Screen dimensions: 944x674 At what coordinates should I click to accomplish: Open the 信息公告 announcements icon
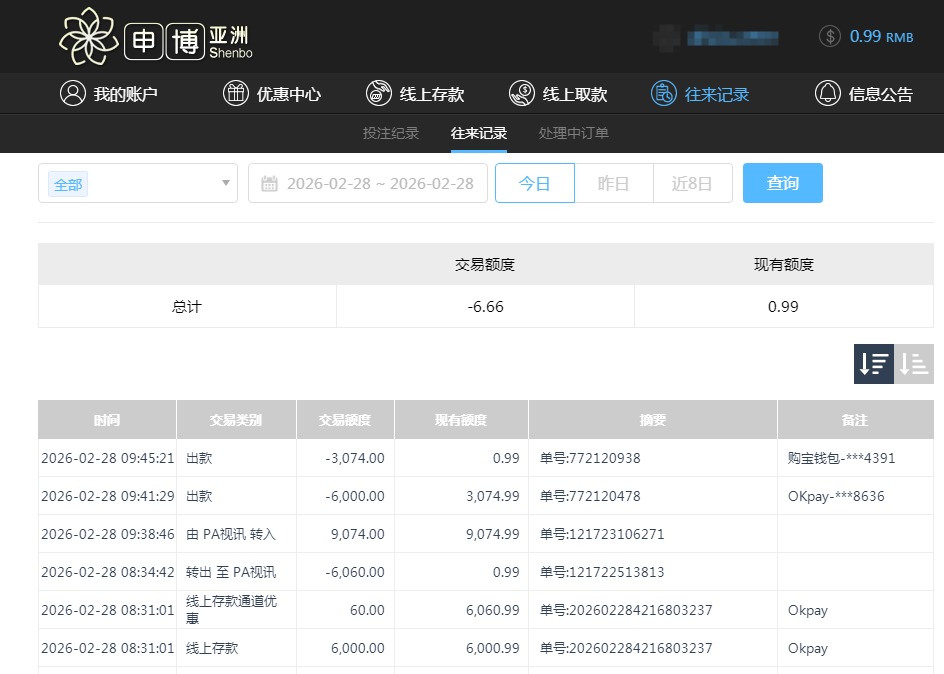pyautogui.click(x=827, y=93)
